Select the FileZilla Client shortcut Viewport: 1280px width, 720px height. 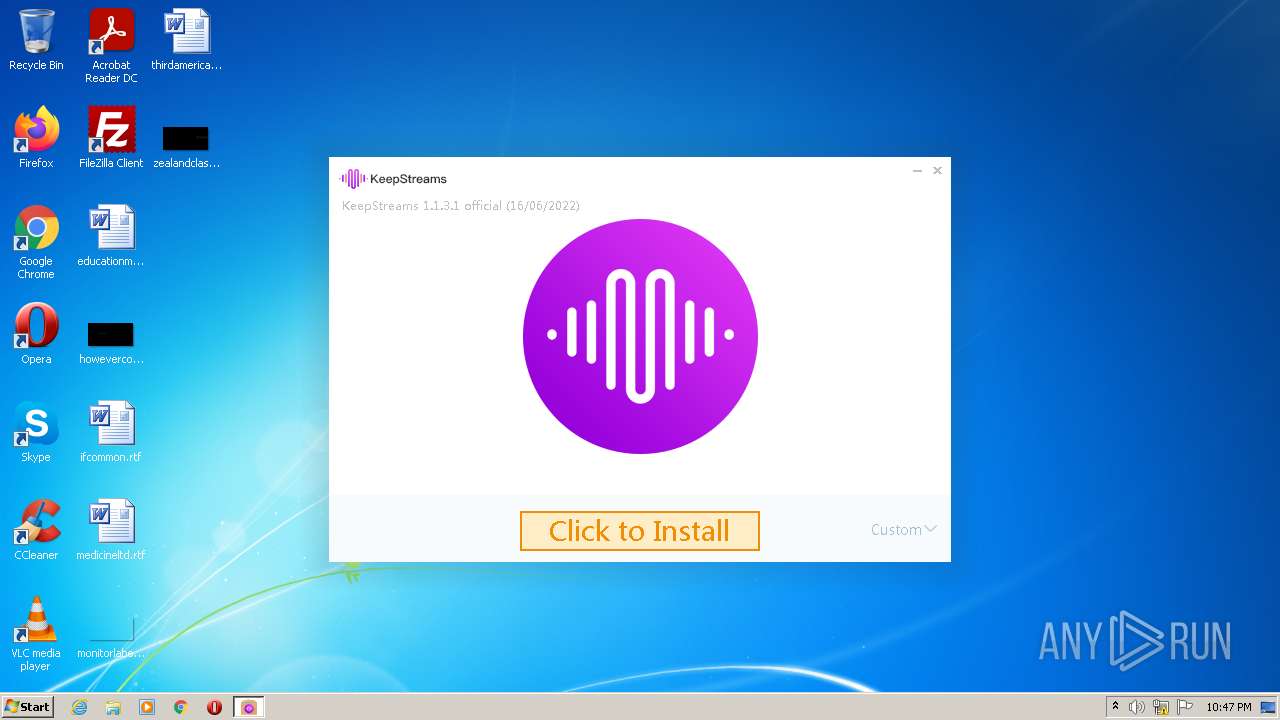111,138
